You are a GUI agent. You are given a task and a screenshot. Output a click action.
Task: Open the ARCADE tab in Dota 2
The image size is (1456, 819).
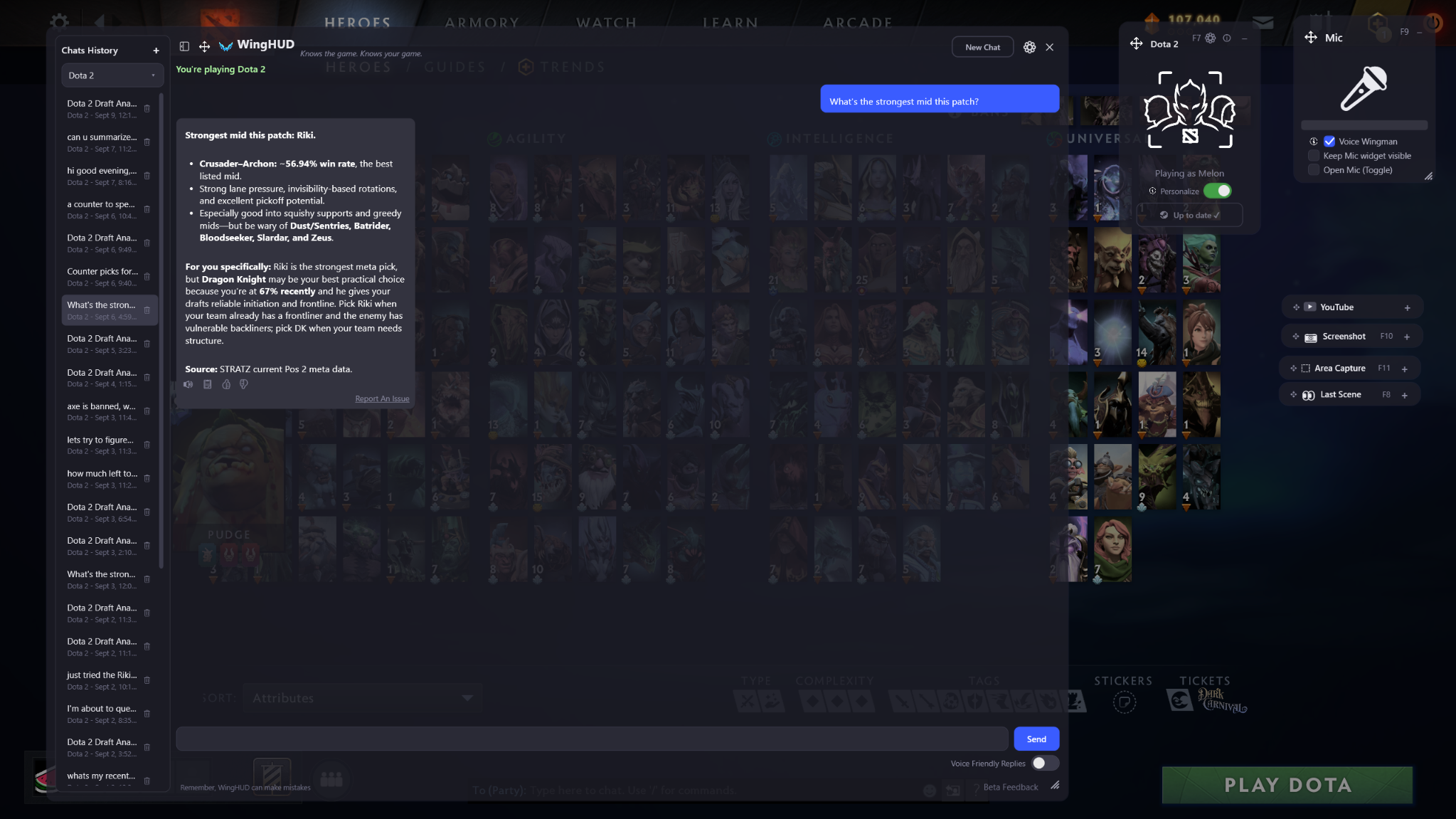click(858, 22)
